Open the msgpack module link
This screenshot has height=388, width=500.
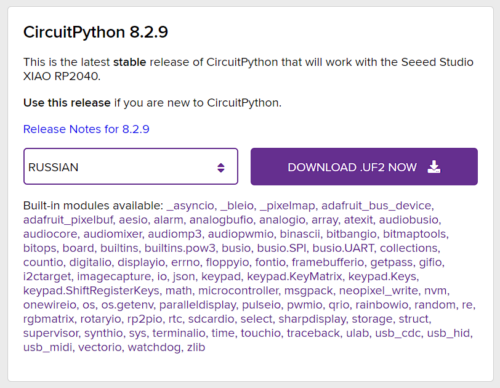point(308,291)
